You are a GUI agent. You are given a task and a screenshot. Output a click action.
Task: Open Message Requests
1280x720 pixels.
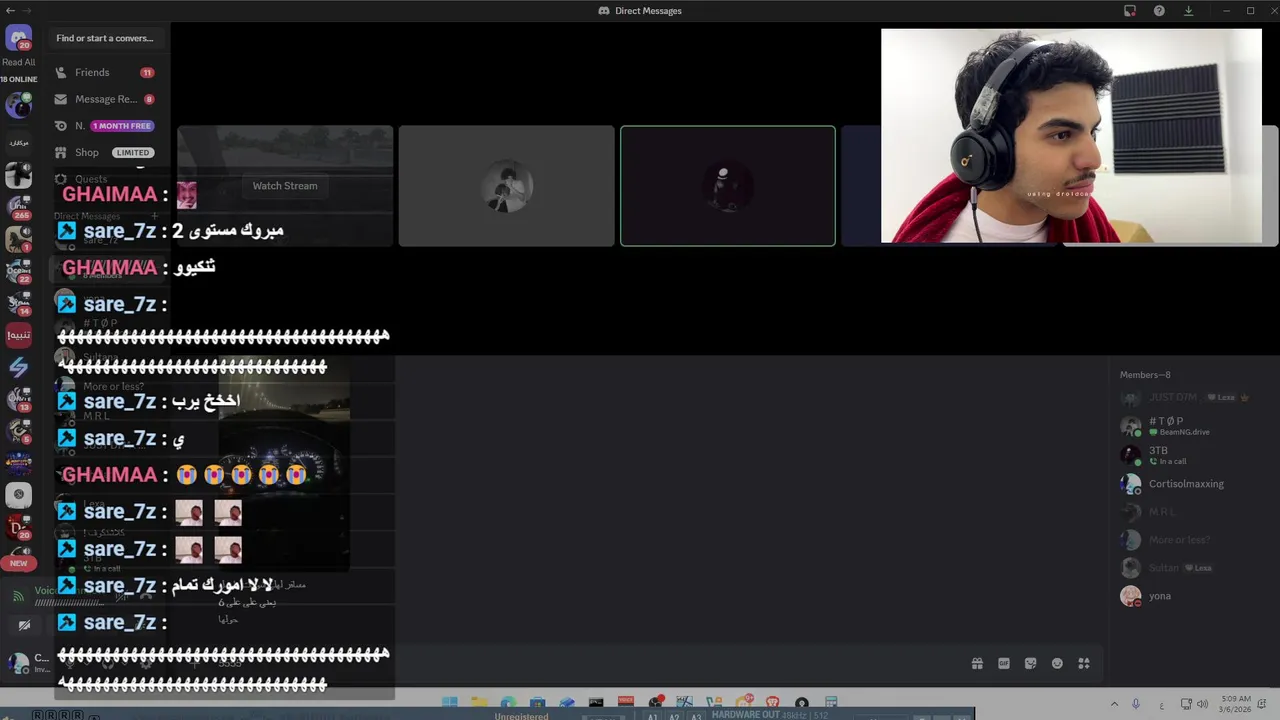(105, 99)
